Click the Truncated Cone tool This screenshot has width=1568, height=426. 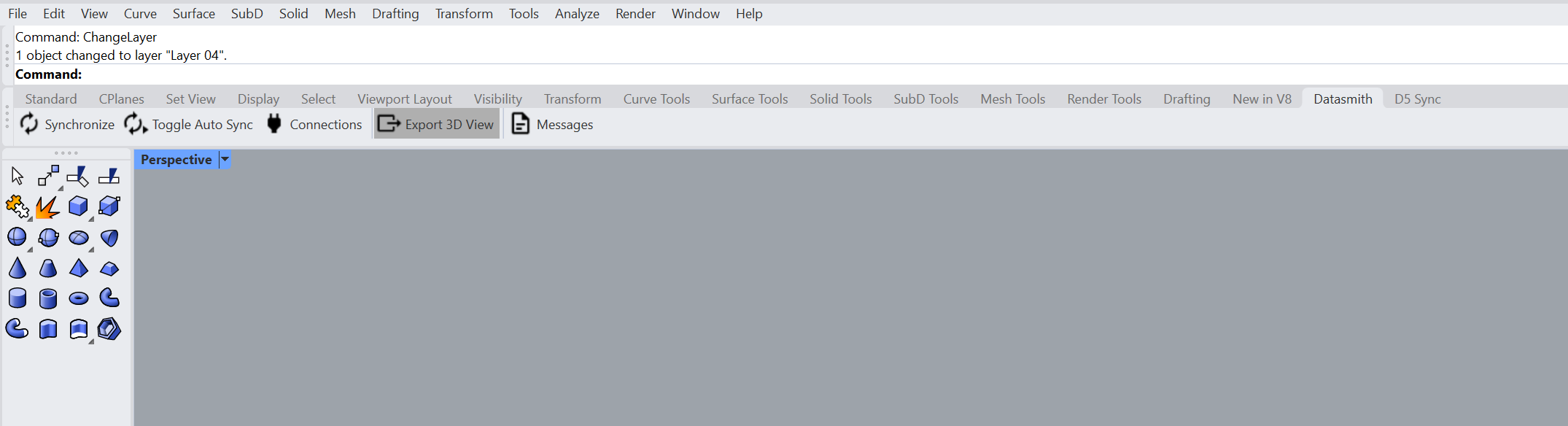point(48,268)
